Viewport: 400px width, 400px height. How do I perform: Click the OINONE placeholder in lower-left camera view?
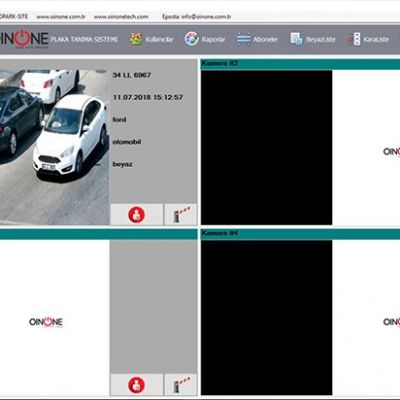point(46,322)
